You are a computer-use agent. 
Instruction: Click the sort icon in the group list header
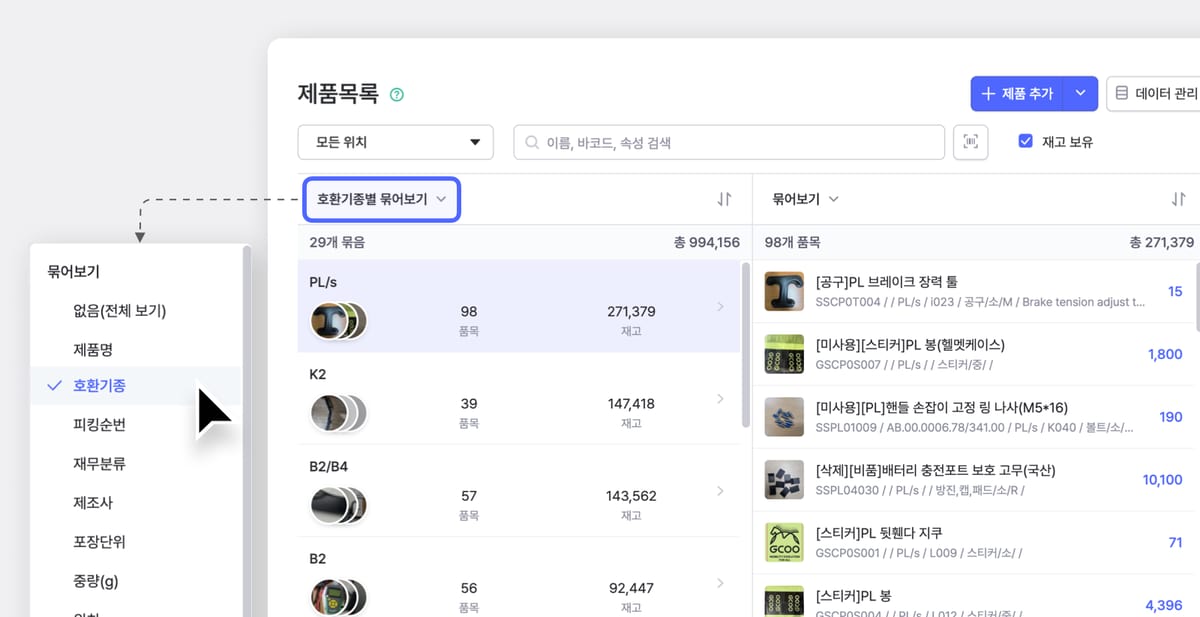725,199
